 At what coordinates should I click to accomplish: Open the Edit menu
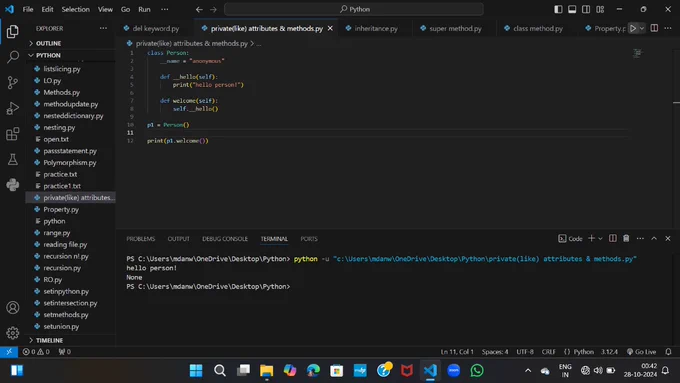(x=47, y=9)
